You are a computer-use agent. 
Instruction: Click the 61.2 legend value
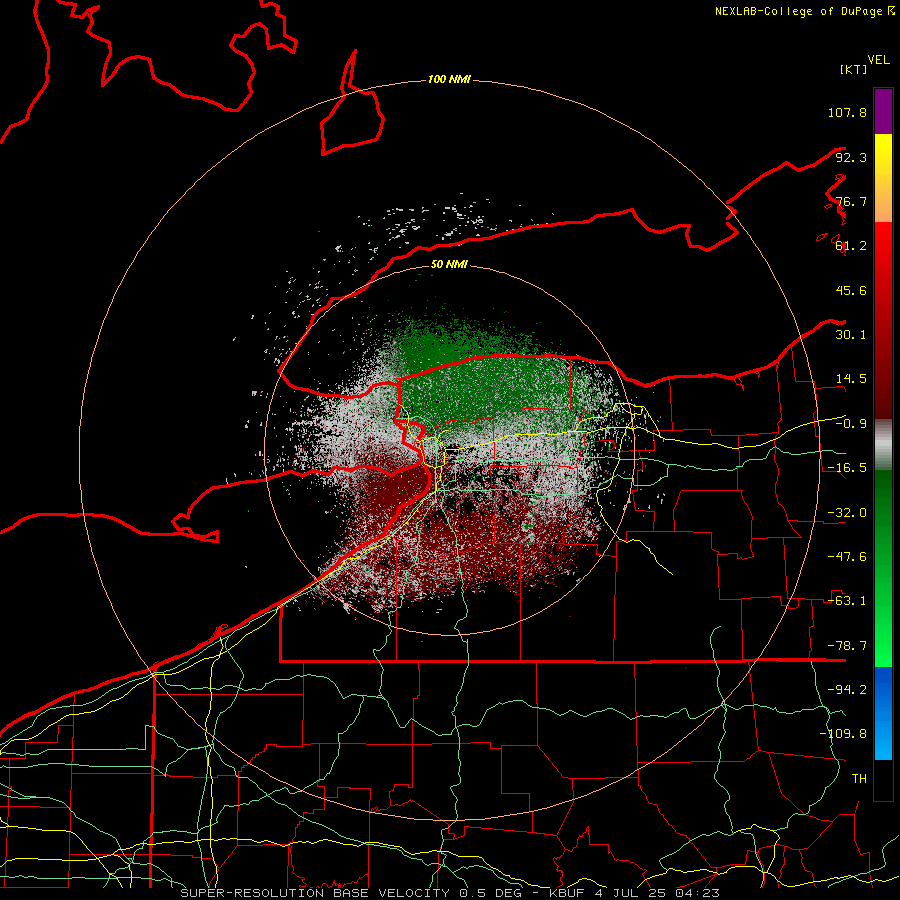[x=851, y=246]
